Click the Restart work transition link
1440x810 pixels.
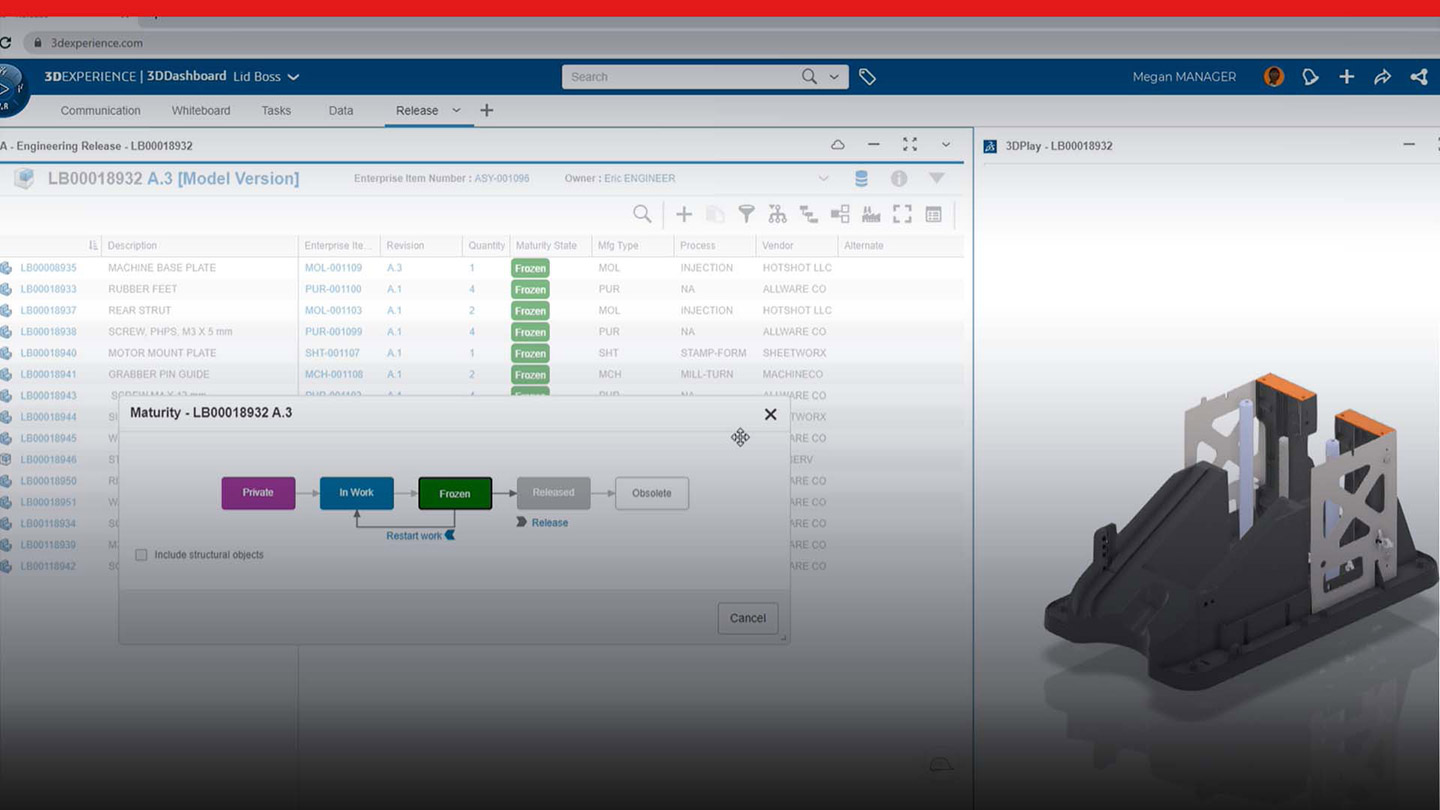(414, 536)
